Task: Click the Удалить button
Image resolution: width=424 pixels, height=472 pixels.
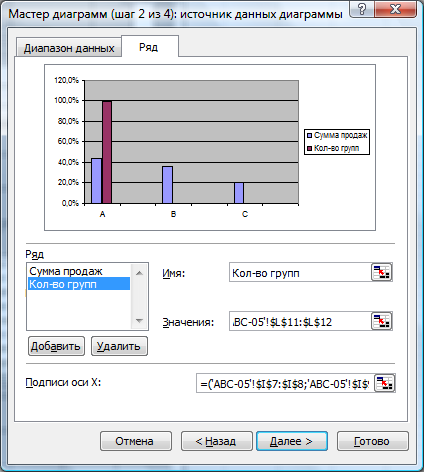Action: click(x=119, y=346)
